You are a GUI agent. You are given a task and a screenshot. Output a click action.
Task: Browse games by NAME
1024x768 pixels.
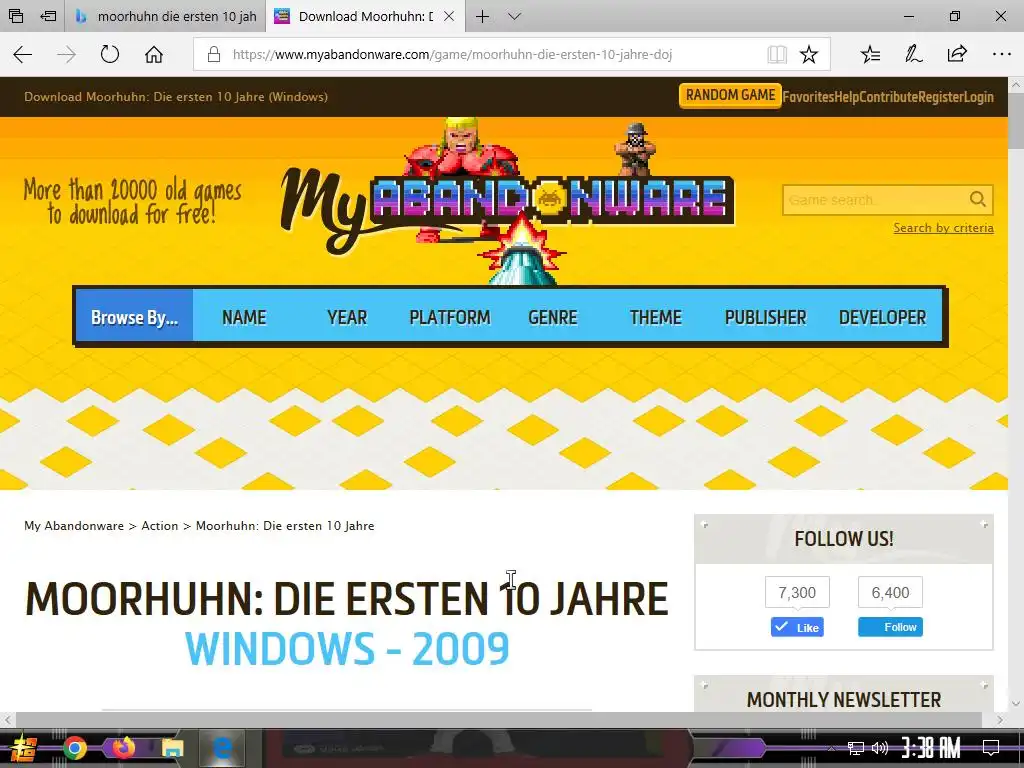244,317
